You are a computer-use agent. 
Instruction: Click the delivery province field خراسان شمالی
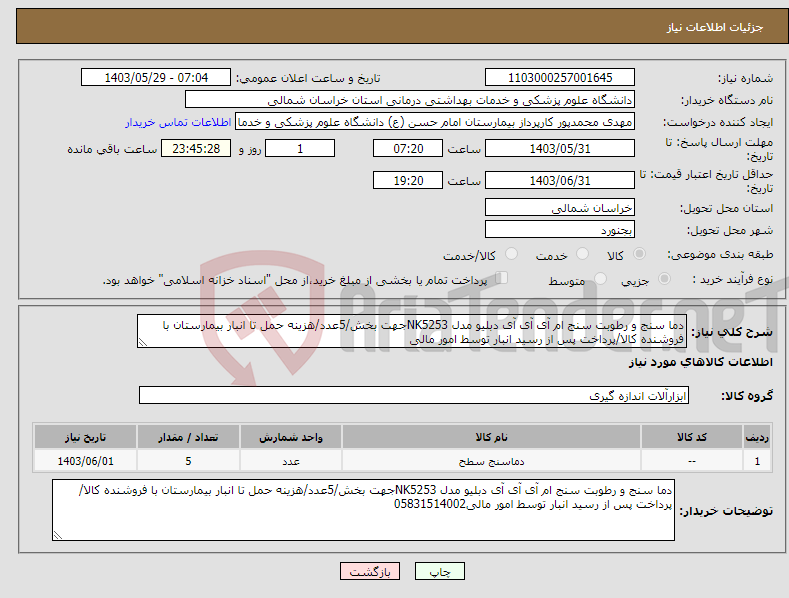coord(560,207)
